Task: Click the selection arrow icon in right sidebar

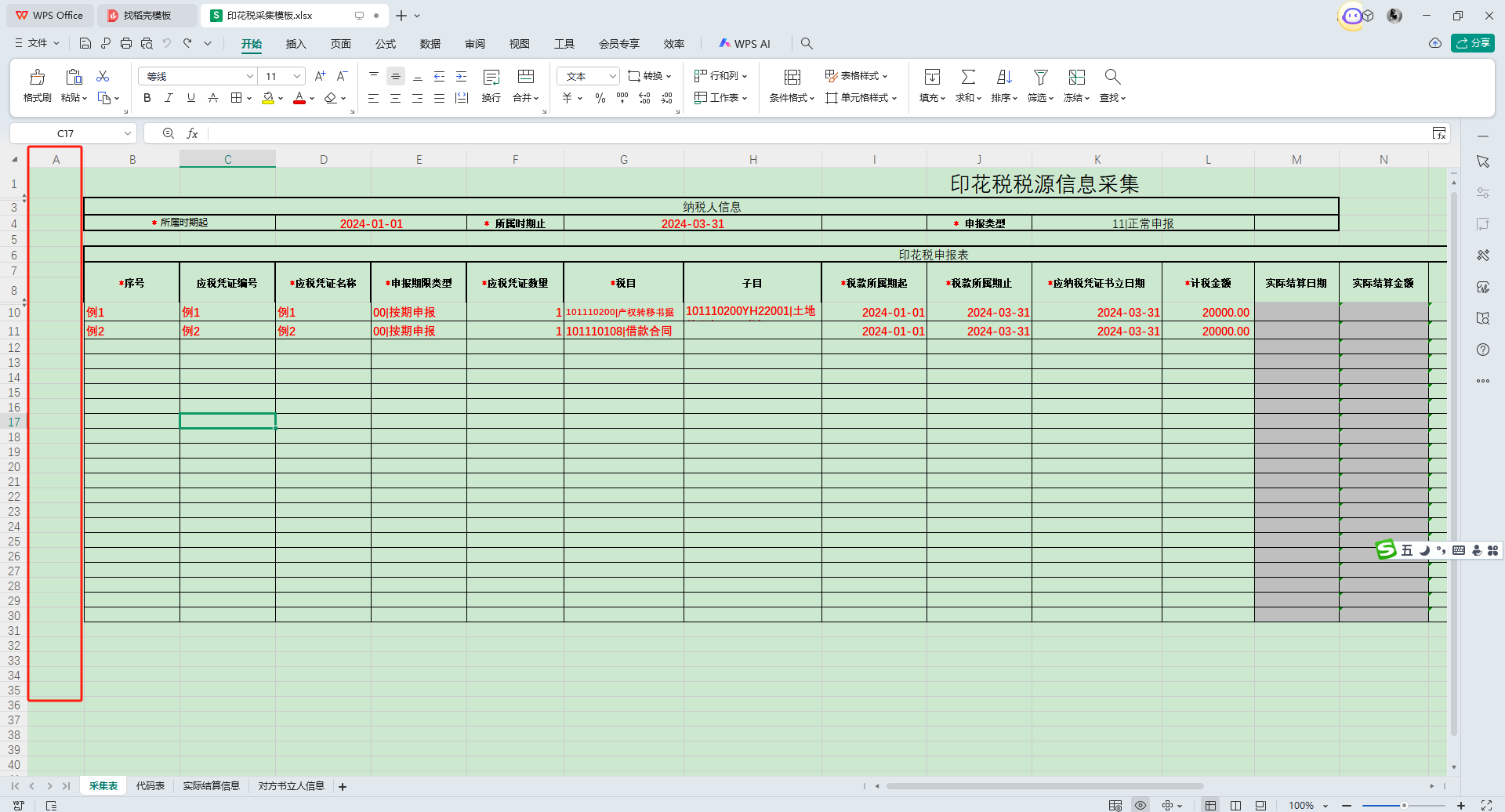Action: click(x=1483, y=161)
